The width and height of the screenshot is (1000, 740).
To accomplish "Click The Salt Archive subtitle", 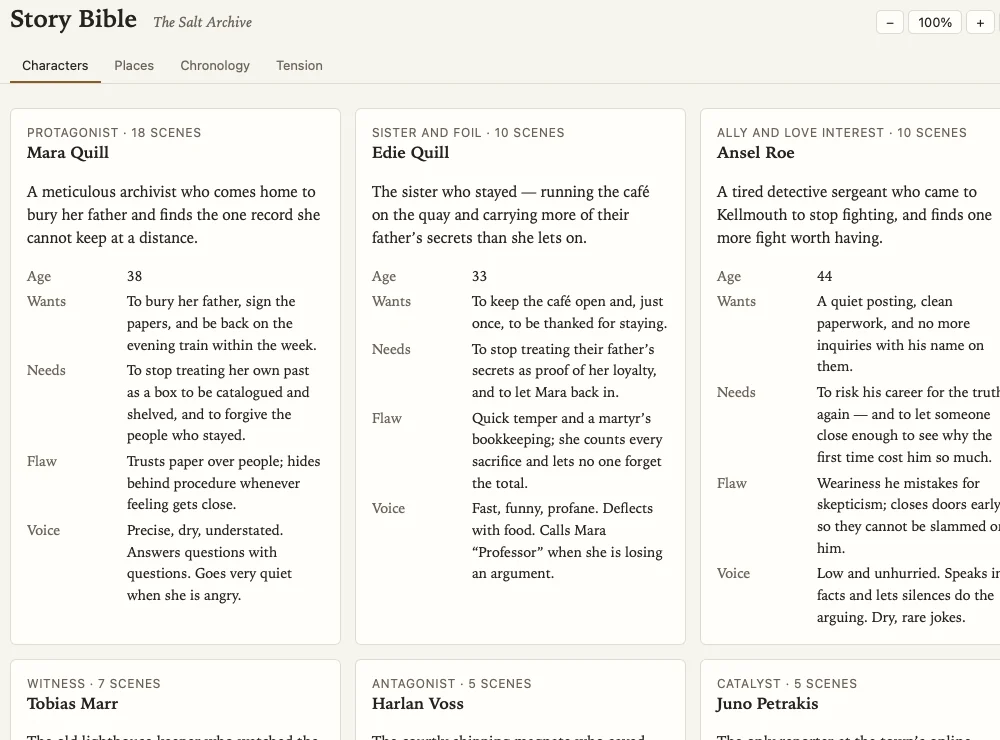I will pyautogui.click(x=203, y=22).
